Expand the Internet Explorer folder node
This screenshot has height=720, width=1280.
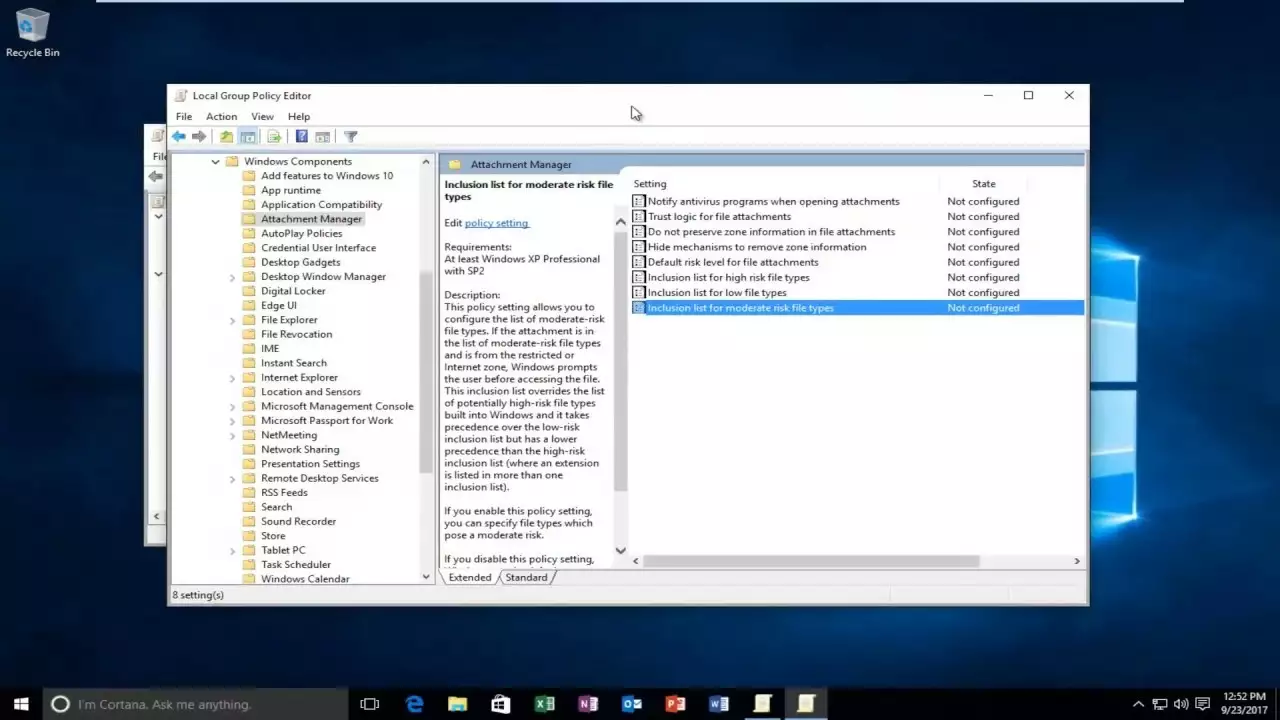233,378
